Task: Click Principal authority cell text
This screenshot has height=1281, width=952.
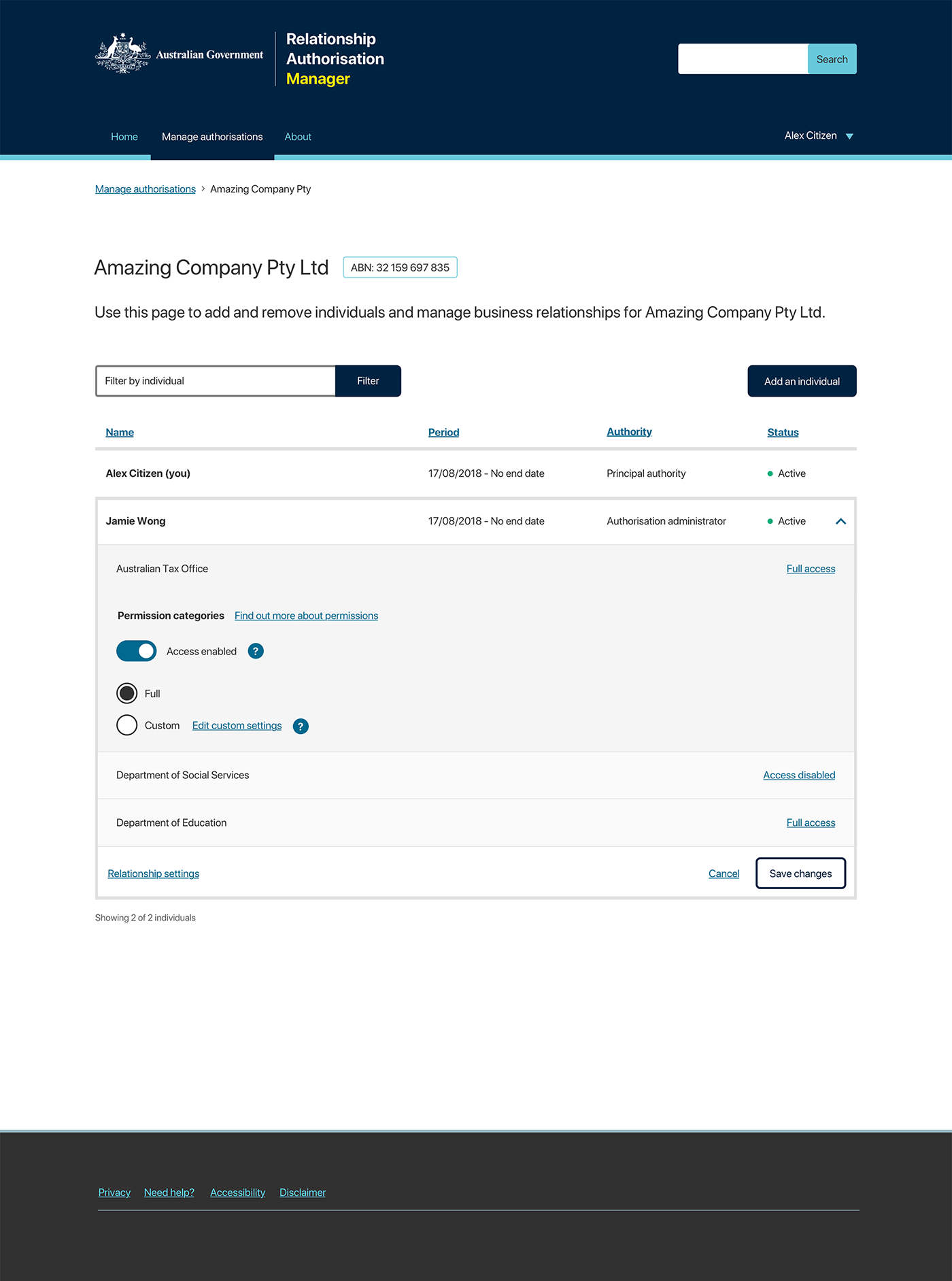Action: (x=646, y=473)
